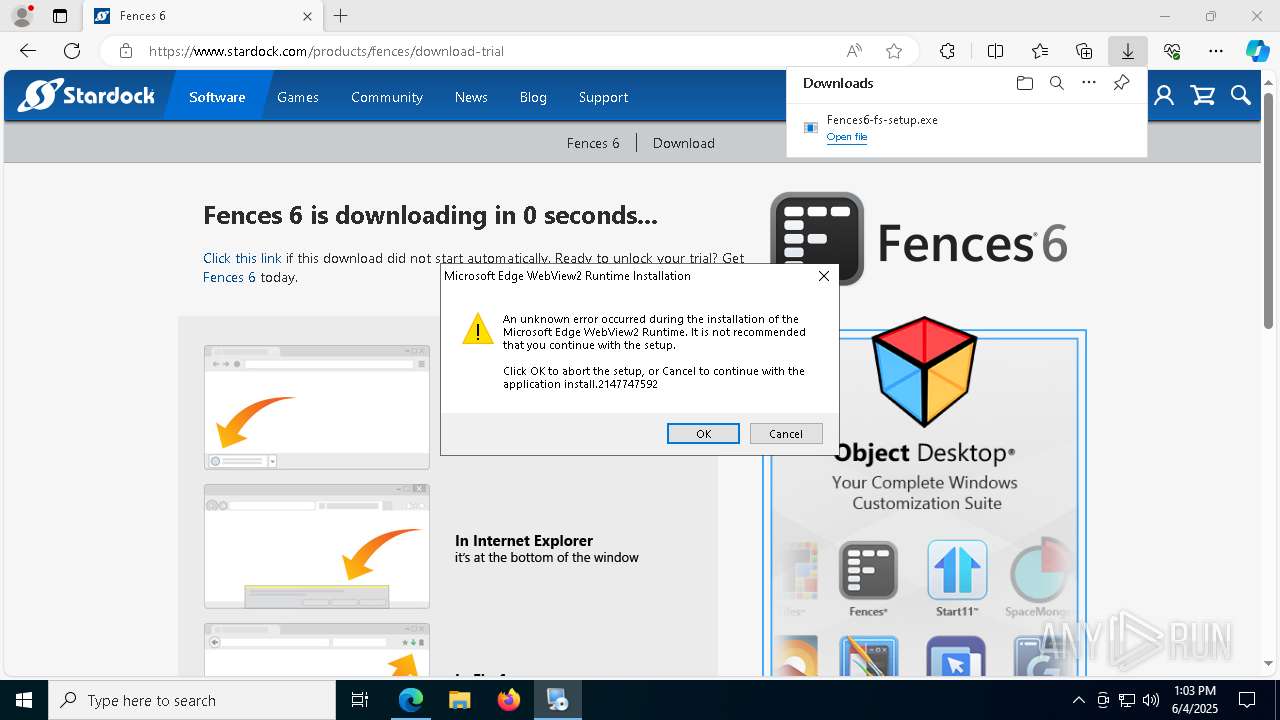Open the Favorites list
Viewport: 1280px width, 720px height.
(x=1040, y=51)
